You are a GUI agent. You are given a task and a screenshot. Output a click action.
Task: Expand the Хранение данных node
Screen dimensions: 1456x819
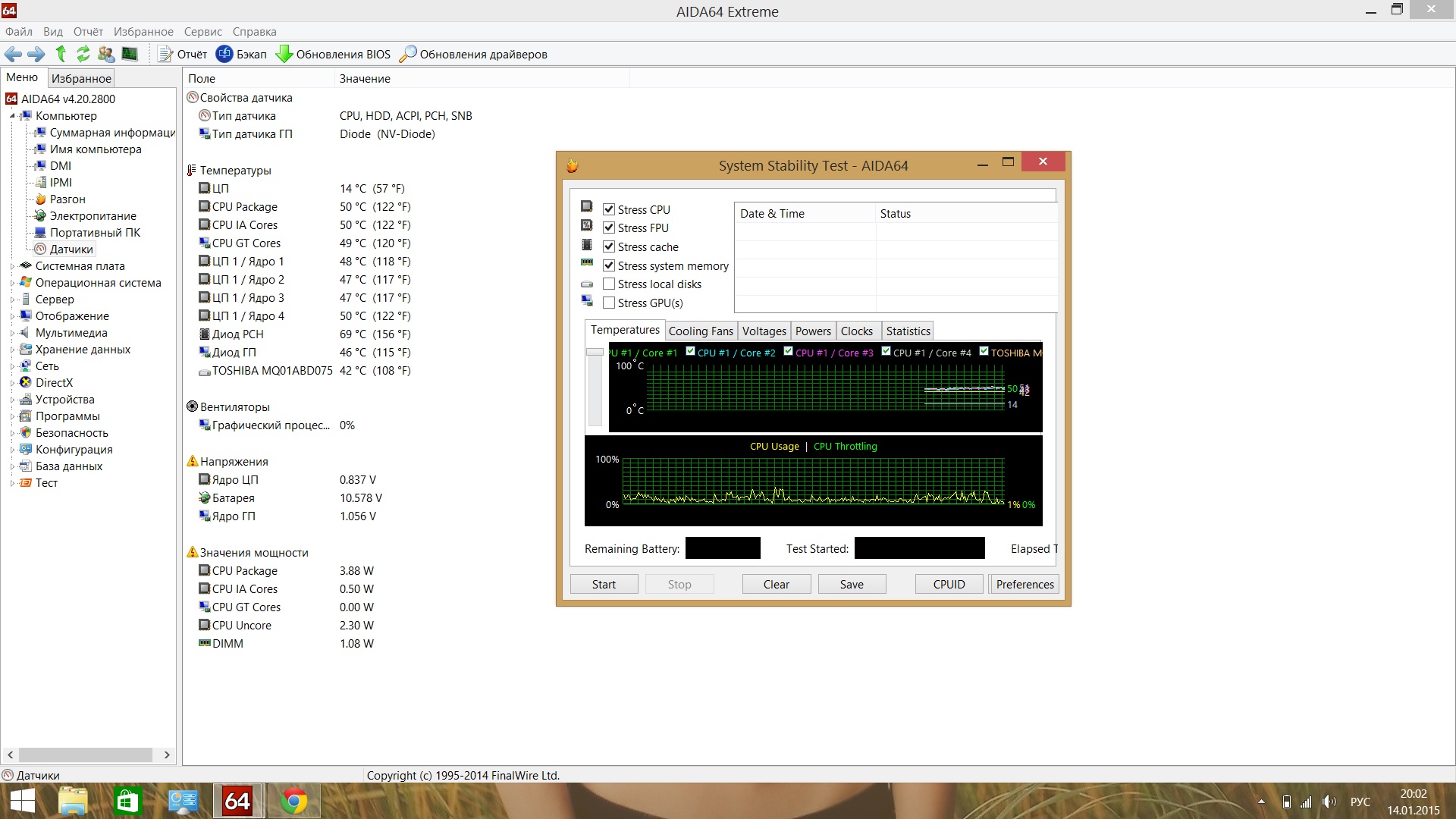(x=12, y=350)
